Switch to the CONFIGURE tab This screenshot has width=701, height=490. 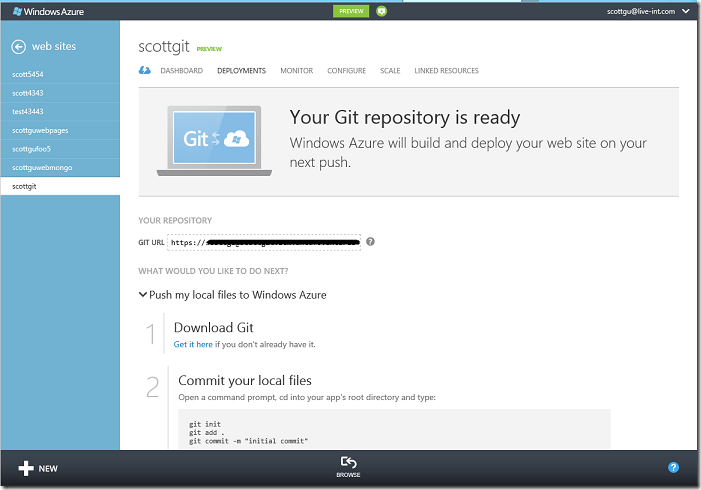pos(346,71)
